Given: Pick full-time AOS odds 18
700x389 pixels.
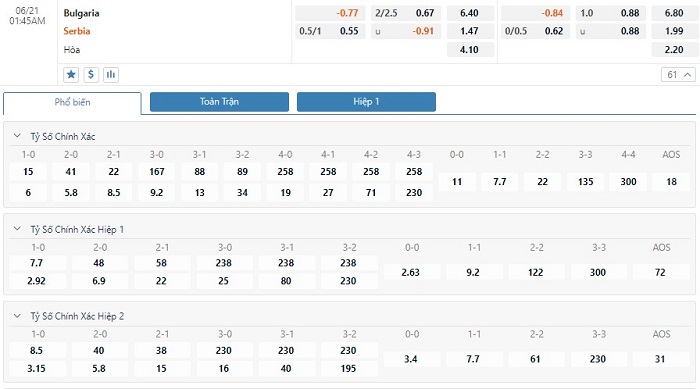Looking at the screenshot, I should tap(671, 182).
